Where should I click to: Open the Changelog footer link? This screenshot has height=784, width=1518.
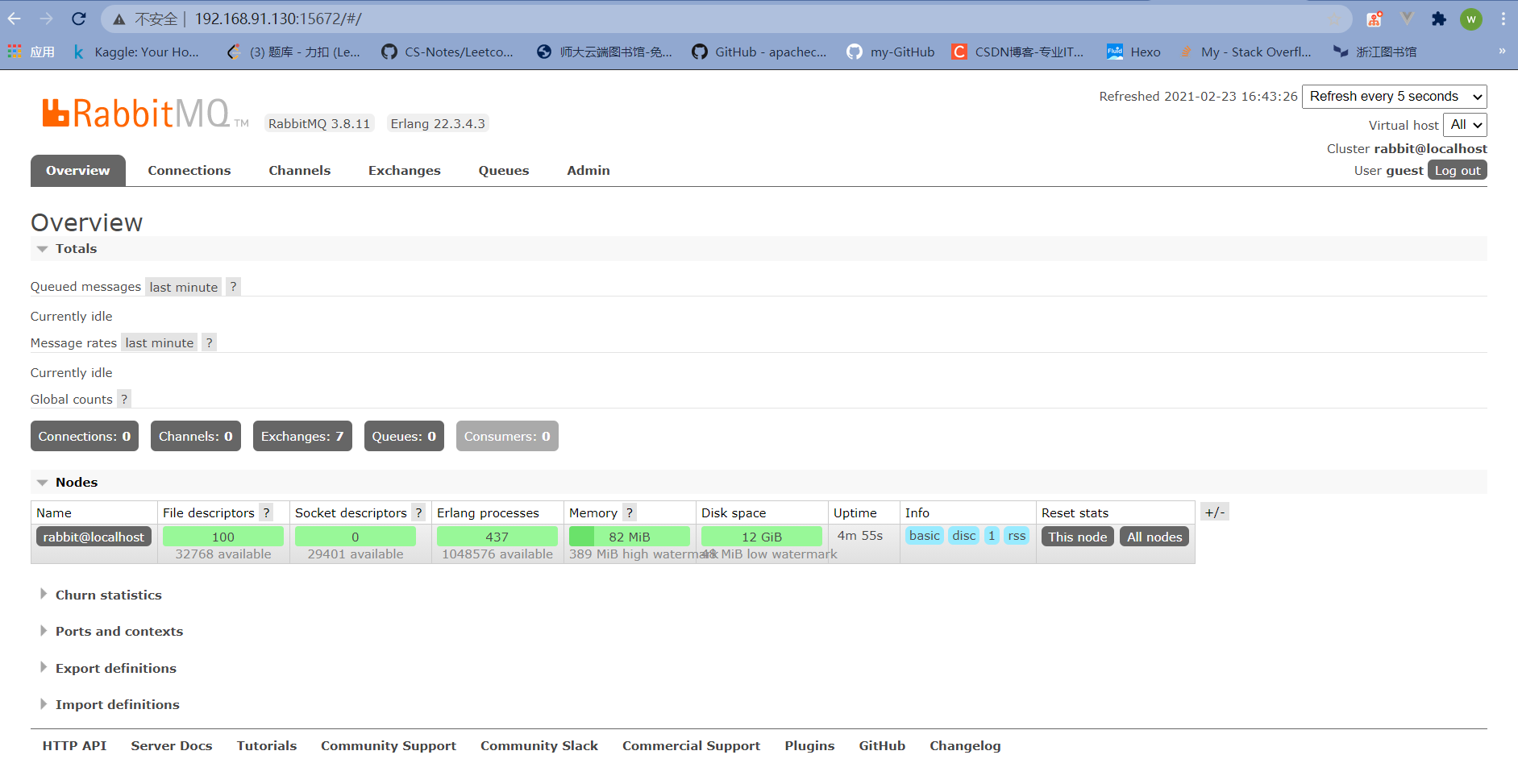click(x=965, y=745)
